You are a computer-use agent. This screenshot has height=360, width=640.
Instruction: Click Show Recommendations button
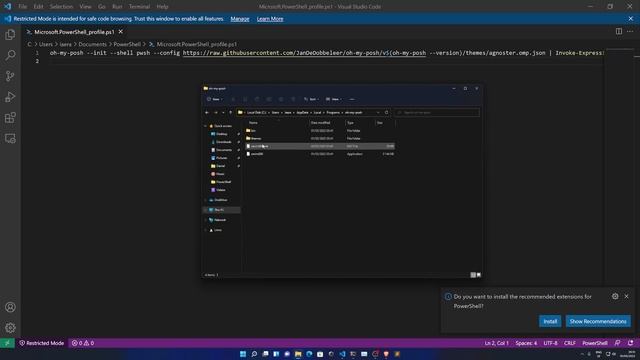598,321
